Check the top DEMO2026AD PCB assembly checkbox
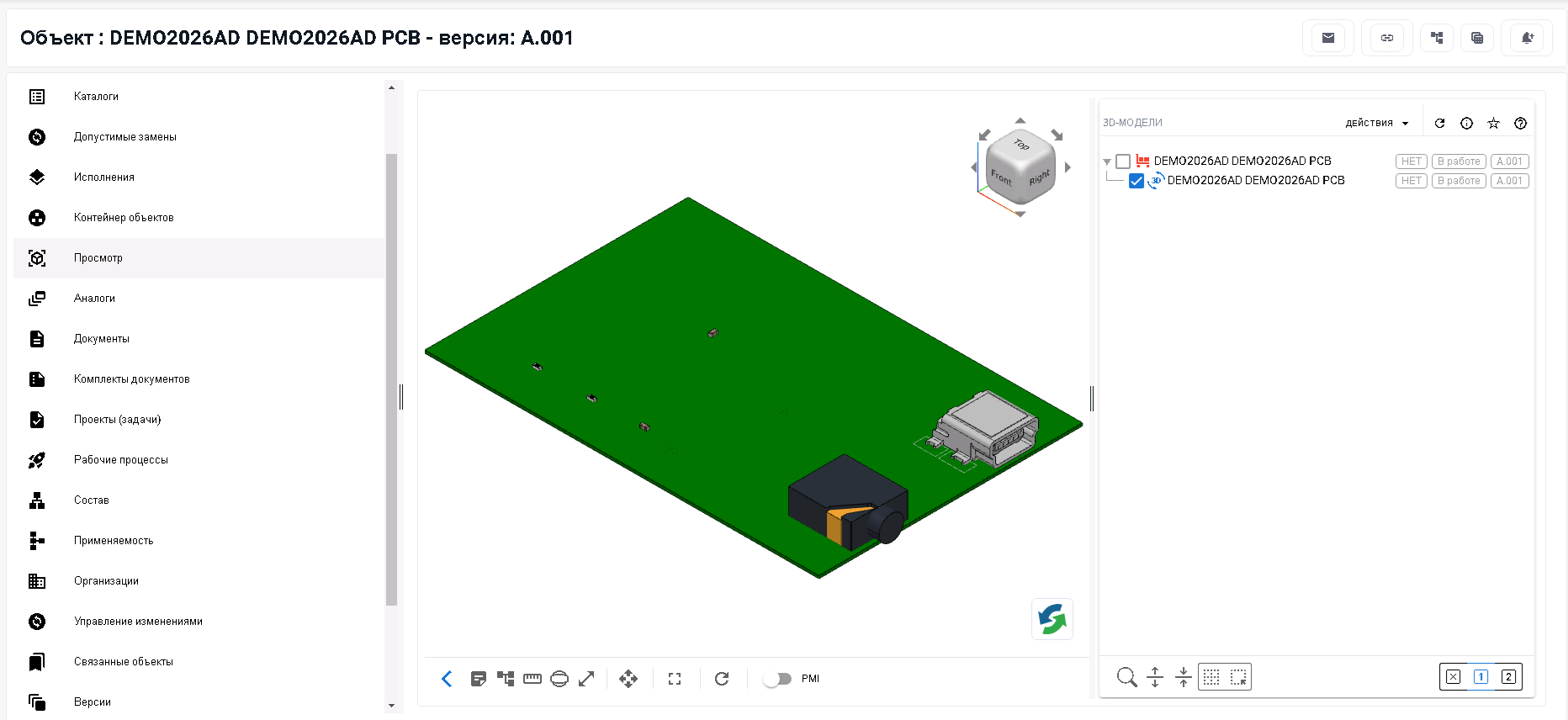This screenshot has width=1568, height=720. pyautogui.click(x=1123, y=161)
